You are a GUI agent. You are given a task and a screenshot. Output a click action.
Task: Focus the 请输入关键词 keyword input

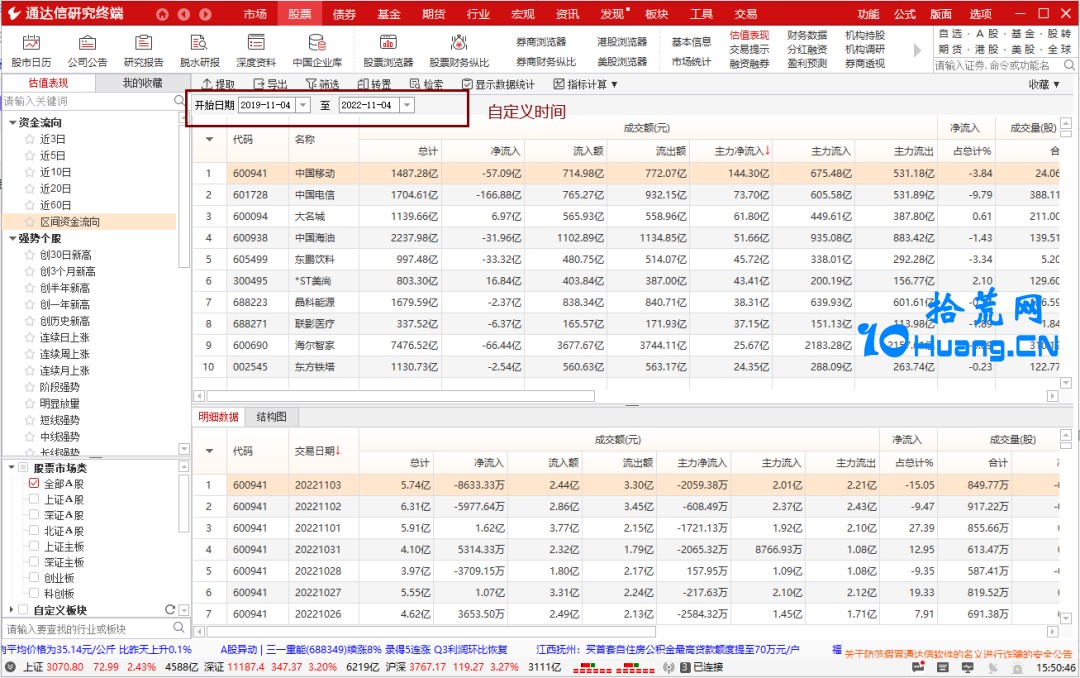[87, 101]
